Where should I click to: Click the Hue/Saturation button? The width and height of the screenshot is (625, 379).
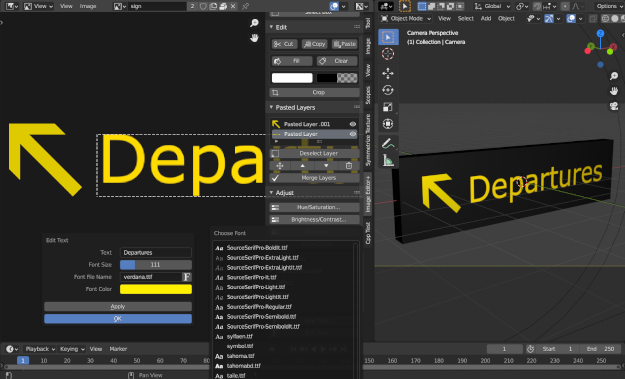click(314, 207)
